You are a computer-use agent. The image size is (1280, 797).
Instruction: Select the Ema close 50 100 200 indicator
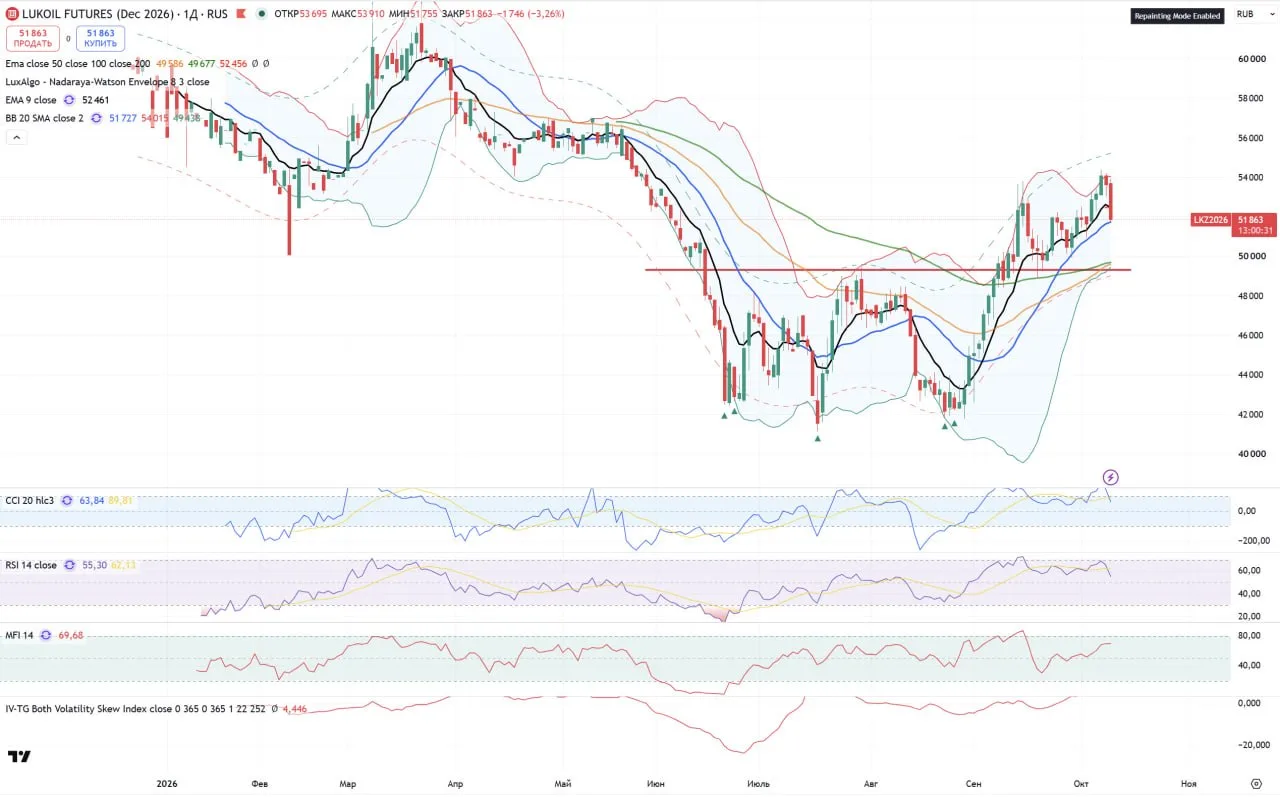point(78,63)
